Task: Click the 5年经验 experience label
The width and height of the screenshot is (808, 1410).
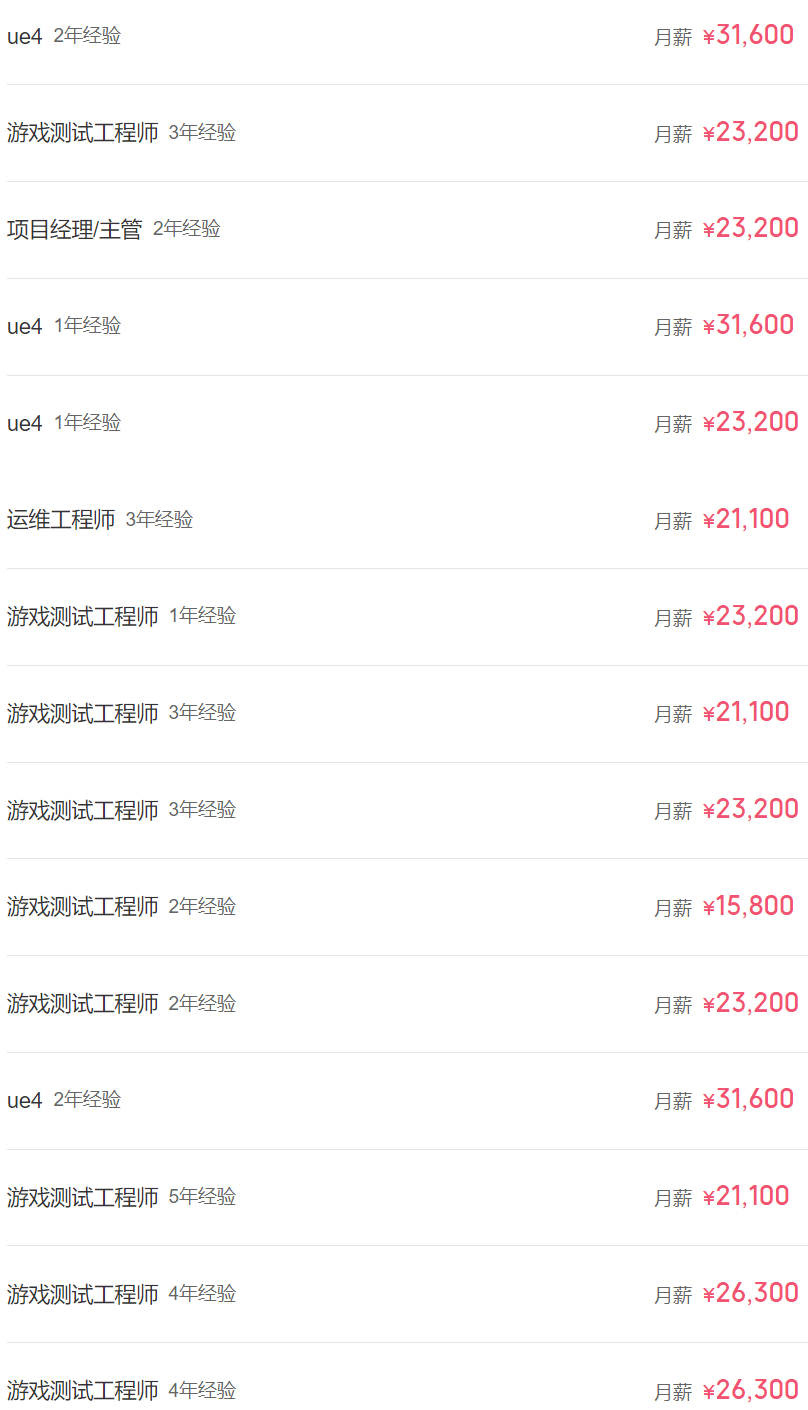Action: point(202,1196)
